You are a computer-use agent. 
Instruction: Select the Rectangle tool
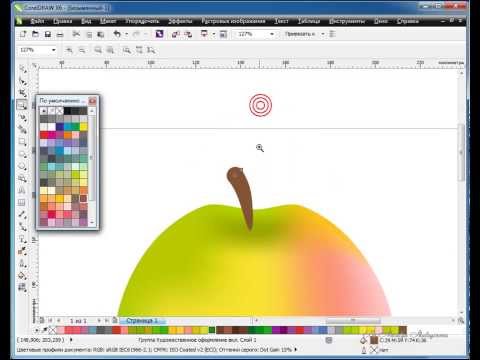pos(22,142)
